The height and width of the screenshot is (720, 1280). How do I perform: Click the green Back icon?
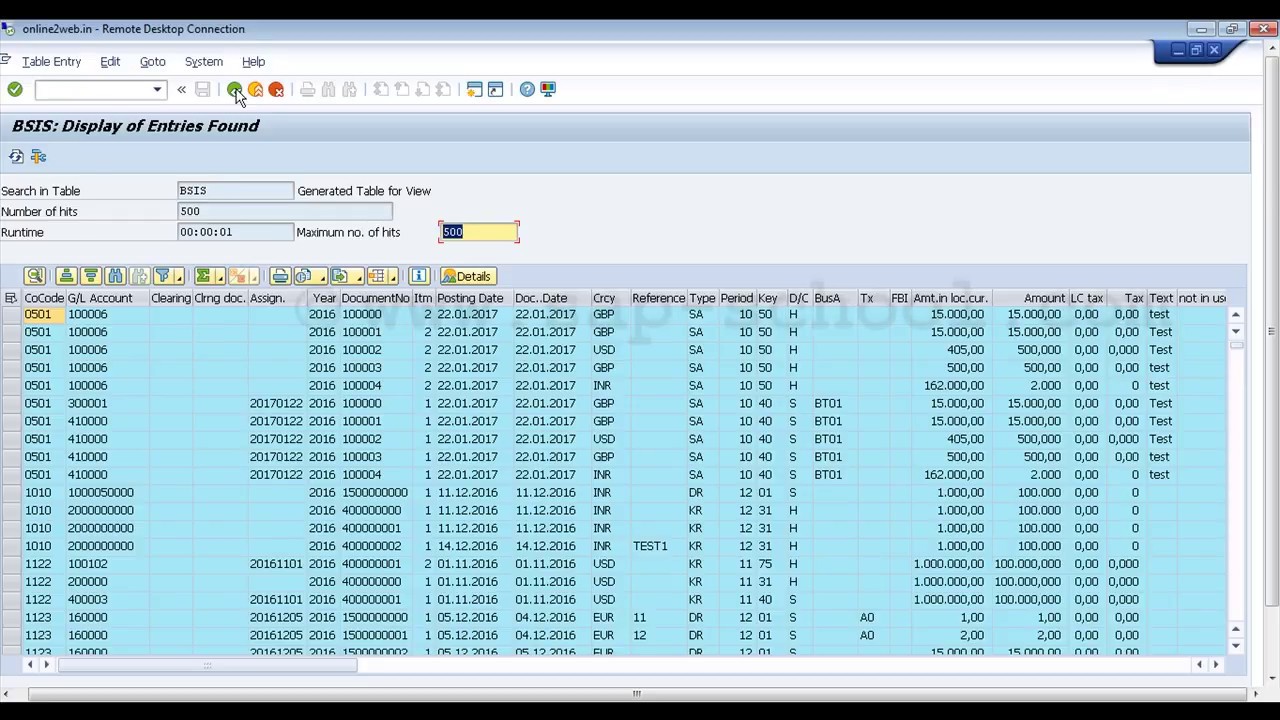(234, 90)
